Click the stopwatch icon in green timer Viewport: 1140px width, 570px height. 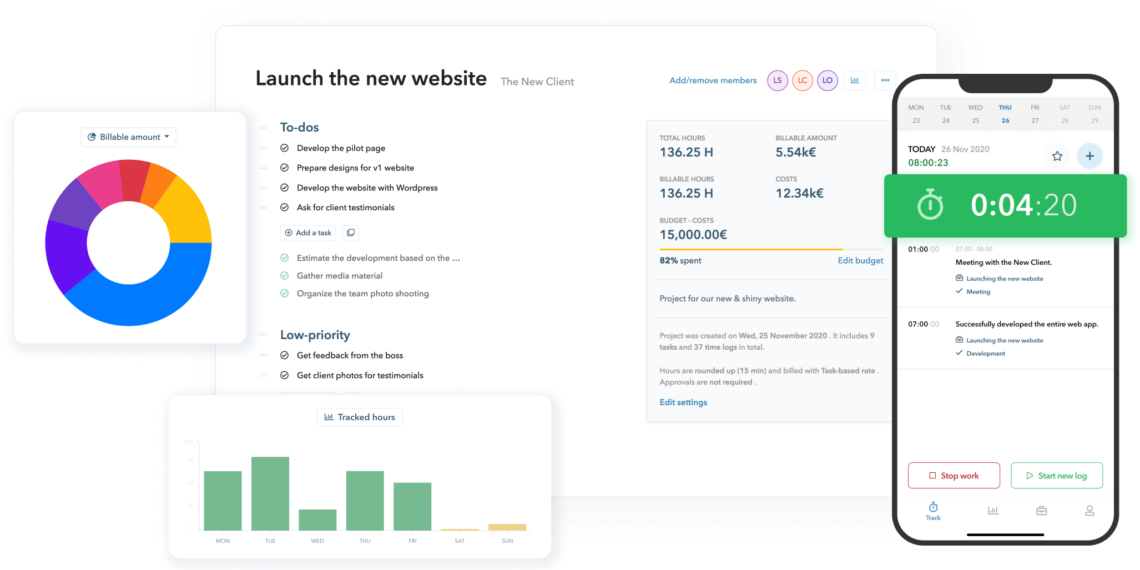(x=929, y=206)
